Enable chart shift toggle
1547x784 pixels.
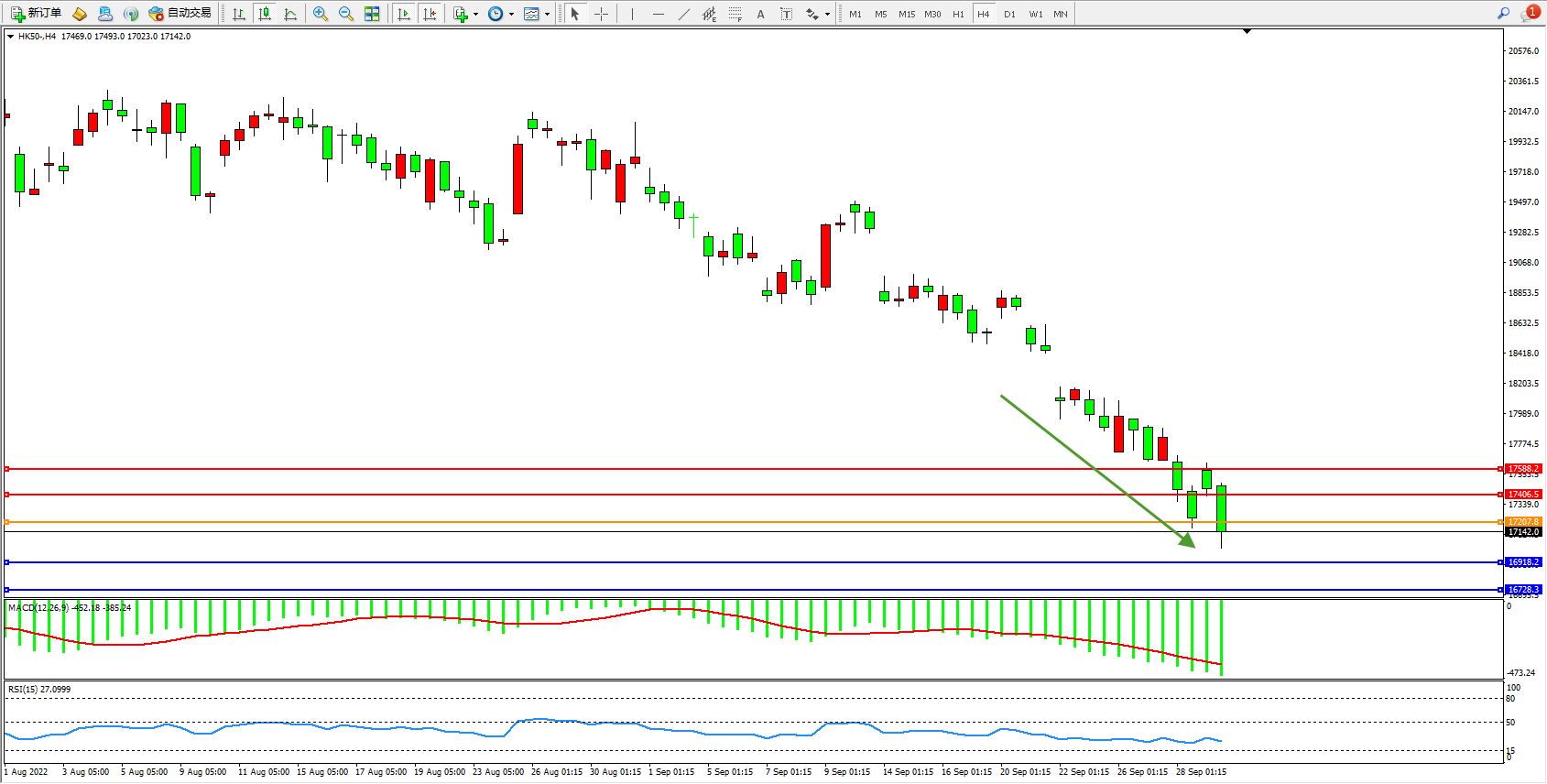[x=430, y=14]
